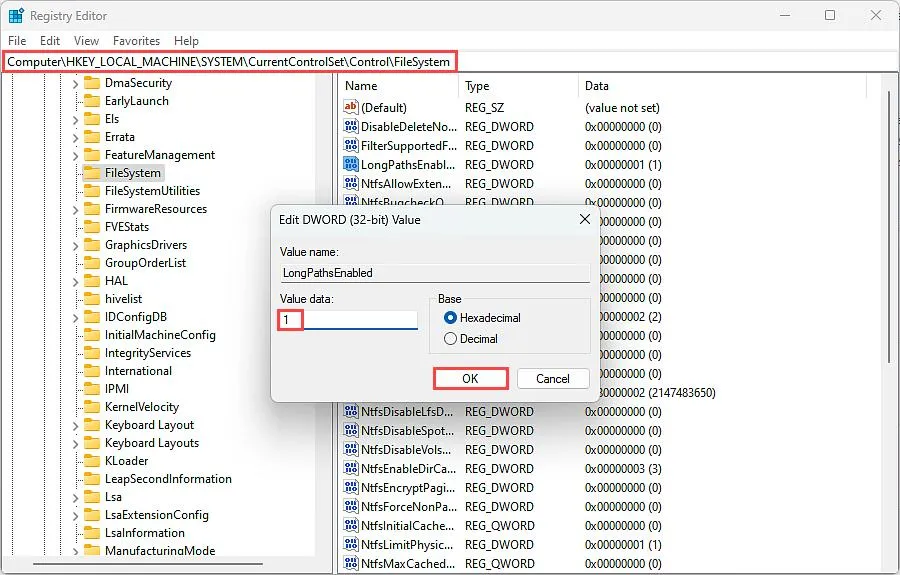
Task: Click the NtfsAllowExten... DWORD icon
Action: pos(350,182)
